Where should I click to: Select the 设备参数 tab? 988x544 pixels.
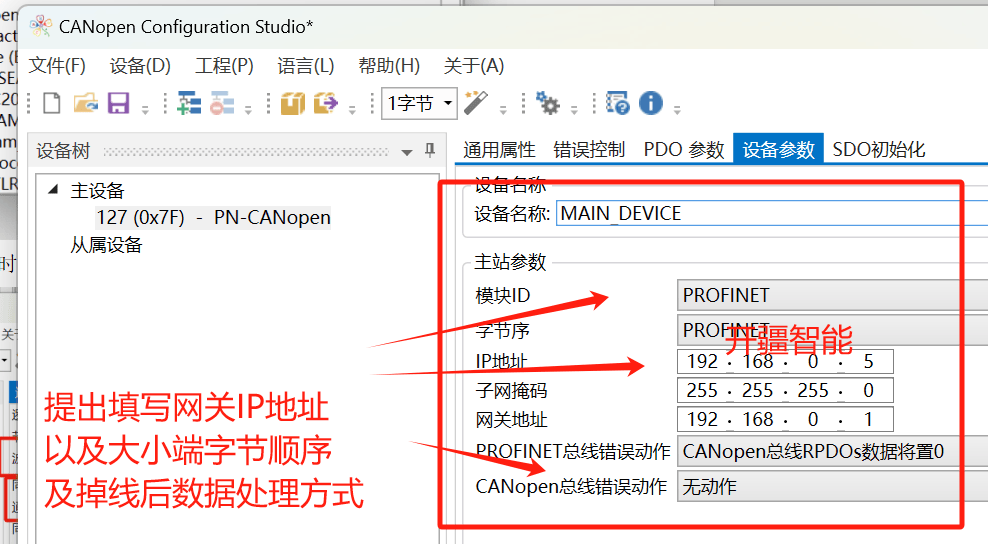click(778, 149)
